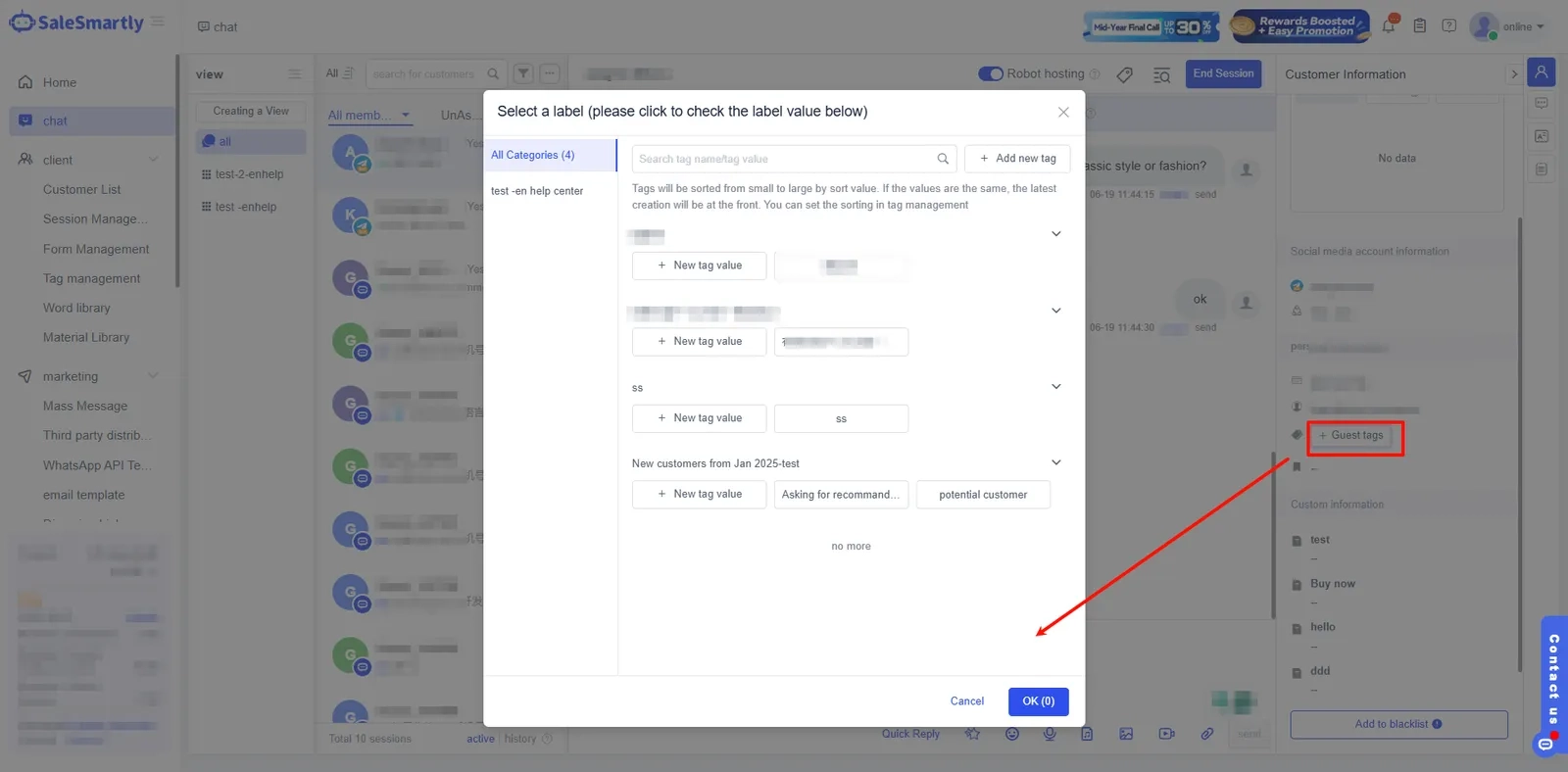Image resolution: width=1568 pixels, height=772 pixels.
Task: Collapse the second blurred tag group chevron
Action: 1056,311
